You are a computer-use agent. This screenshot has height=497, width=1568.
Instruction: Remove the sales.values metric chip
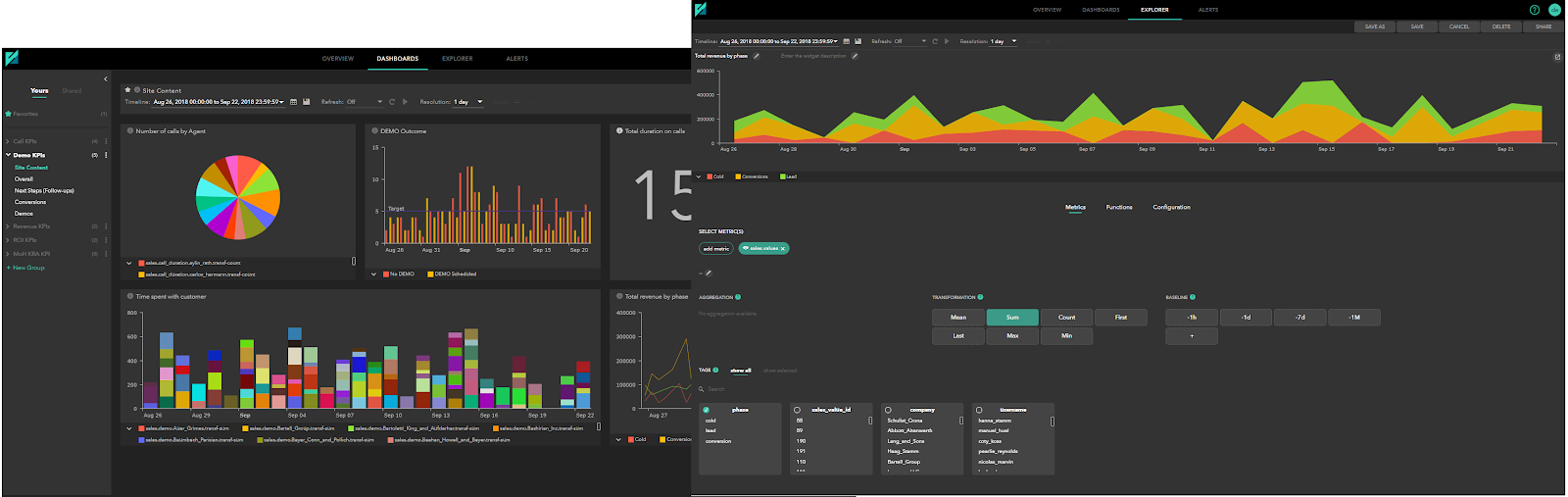[783, 249]
